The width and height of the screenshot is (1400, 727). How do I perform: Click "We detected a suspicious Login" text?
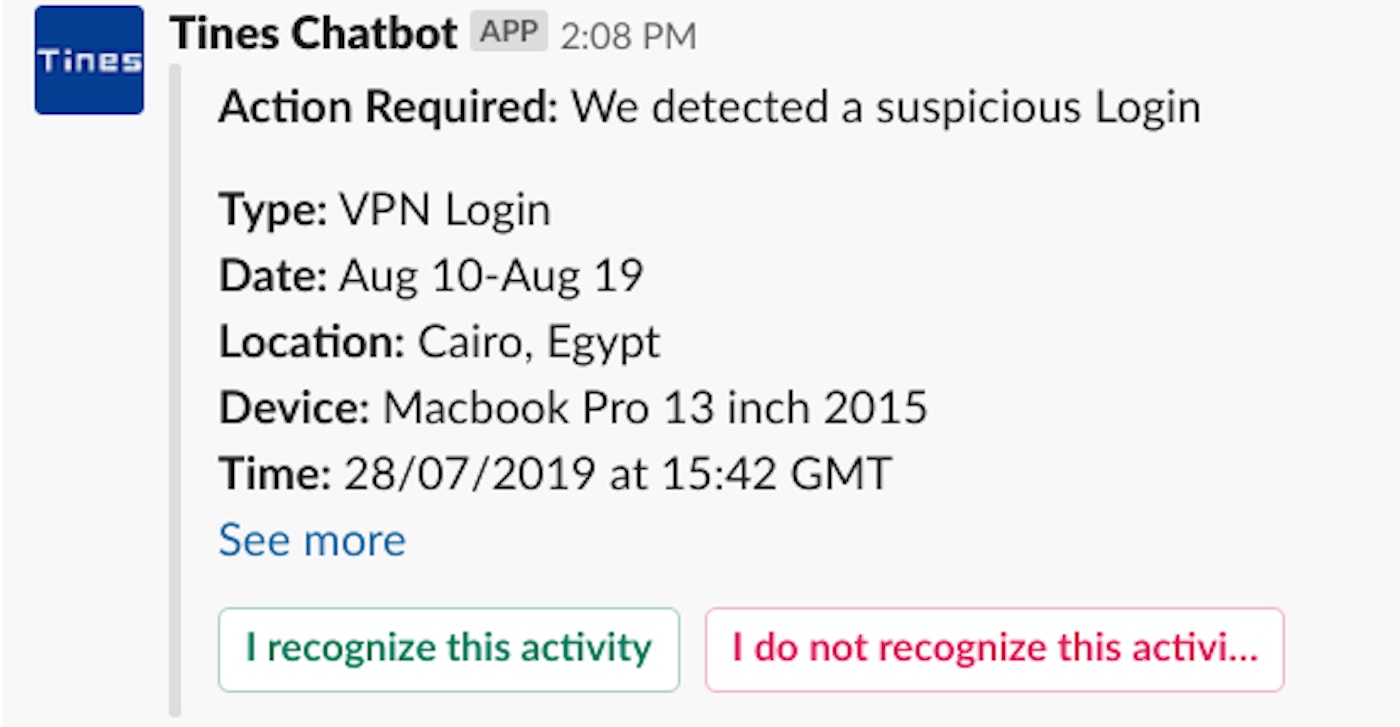886,106
